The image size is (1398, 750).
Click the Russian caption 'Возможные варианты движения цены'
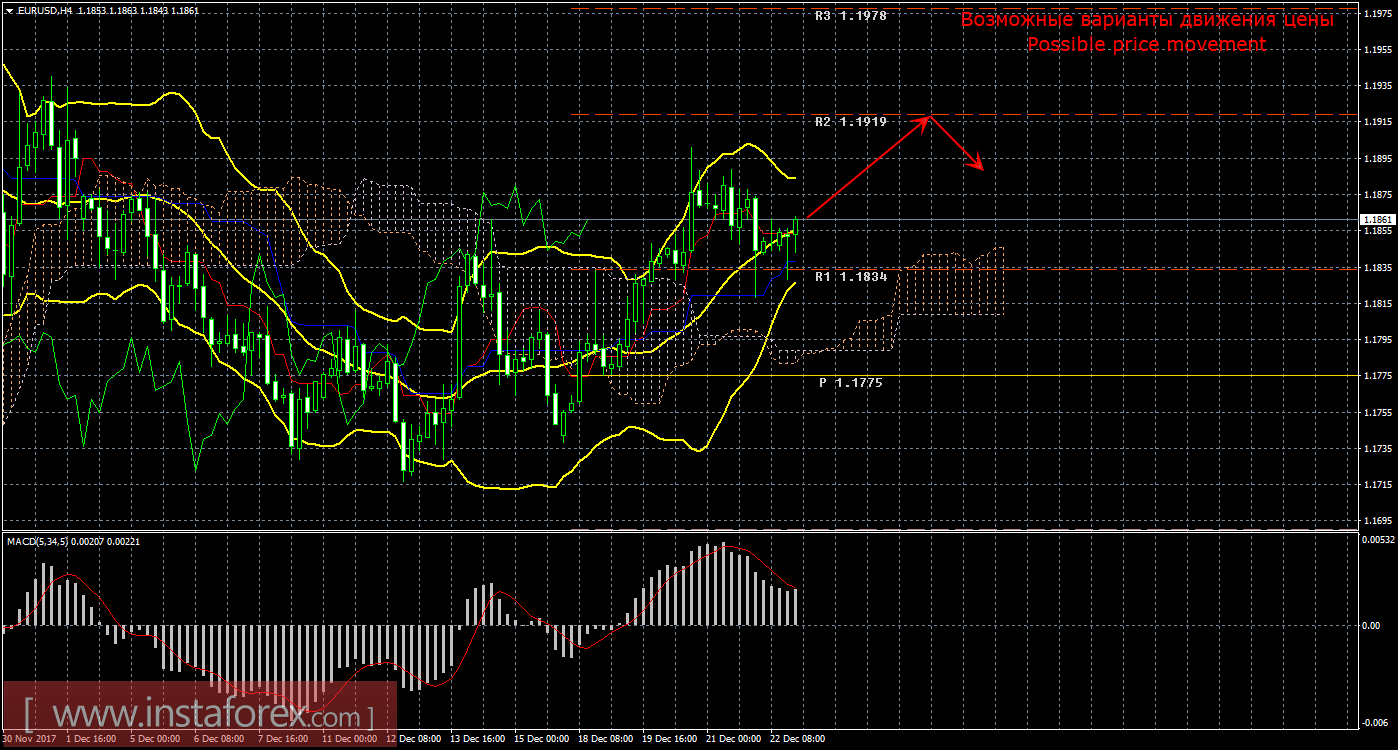(1147, 19)
